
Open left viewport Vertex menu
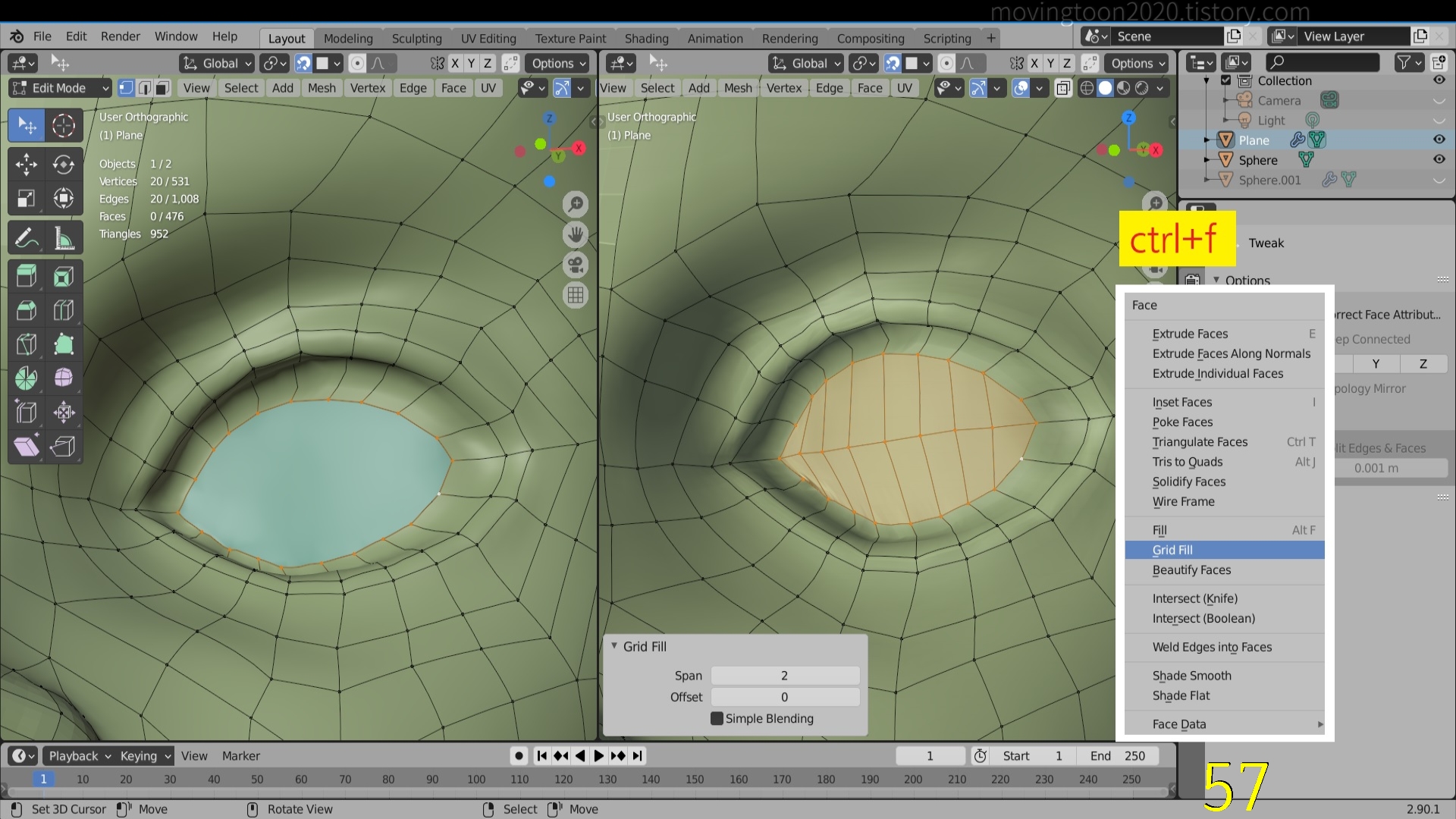(x=368, y=88)
